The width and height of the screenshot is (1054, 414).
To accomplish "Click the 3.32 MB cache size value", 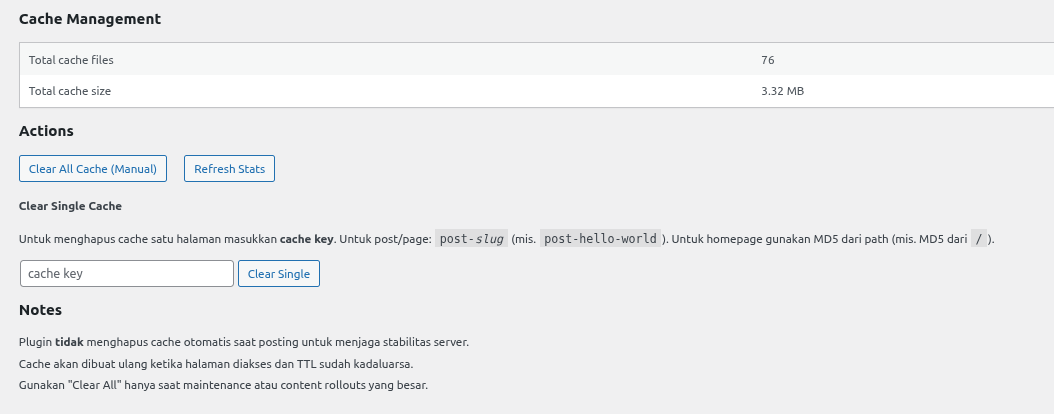I will click(782, 91).
